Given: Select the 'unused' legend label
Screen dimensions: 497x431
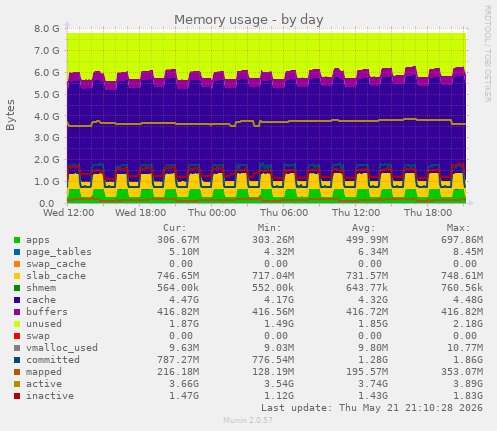Looking at the screenshot, I should [44, 324].
